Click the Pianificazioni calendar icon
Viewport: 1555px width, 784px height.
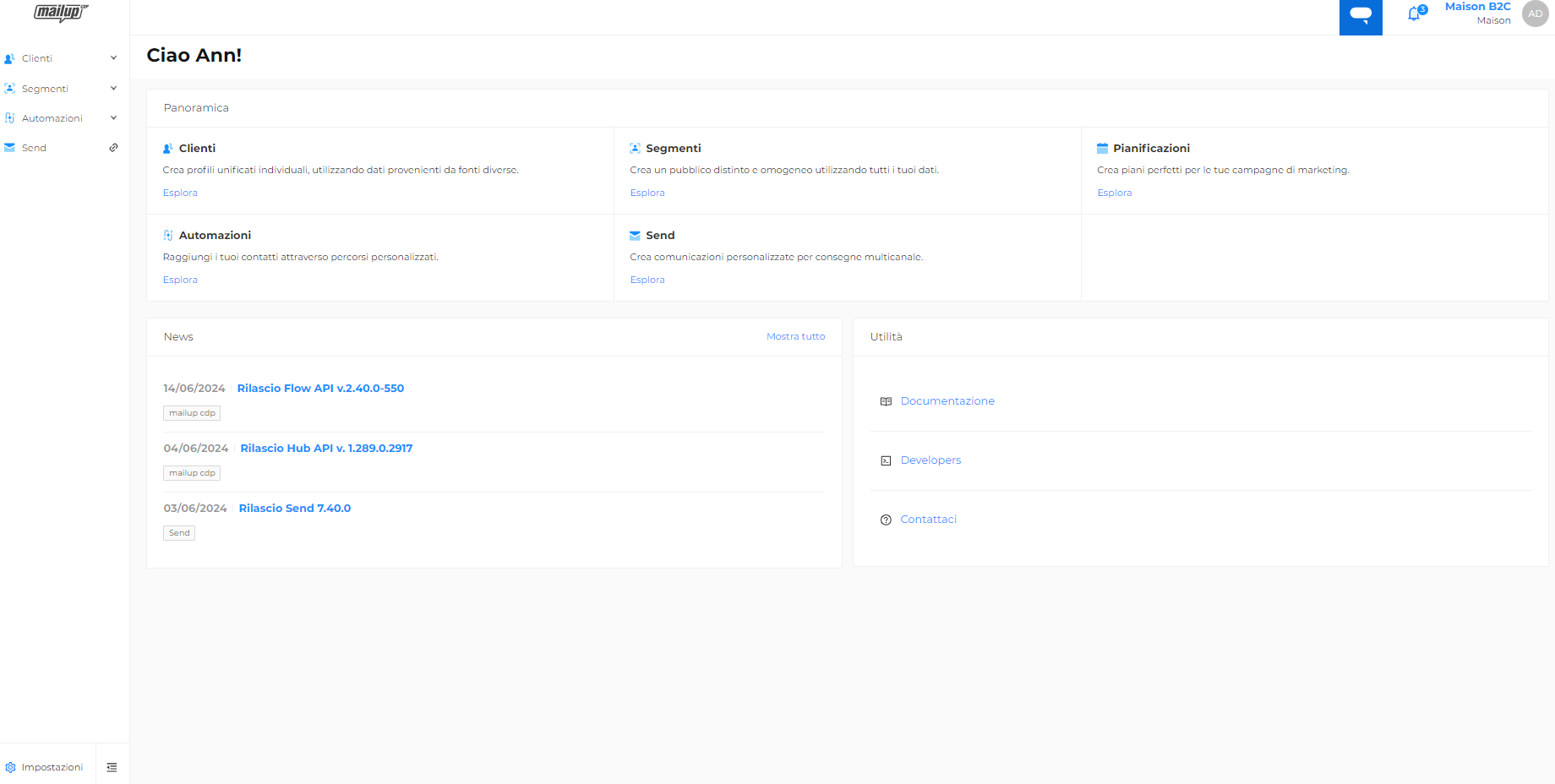coord(1103,149)
